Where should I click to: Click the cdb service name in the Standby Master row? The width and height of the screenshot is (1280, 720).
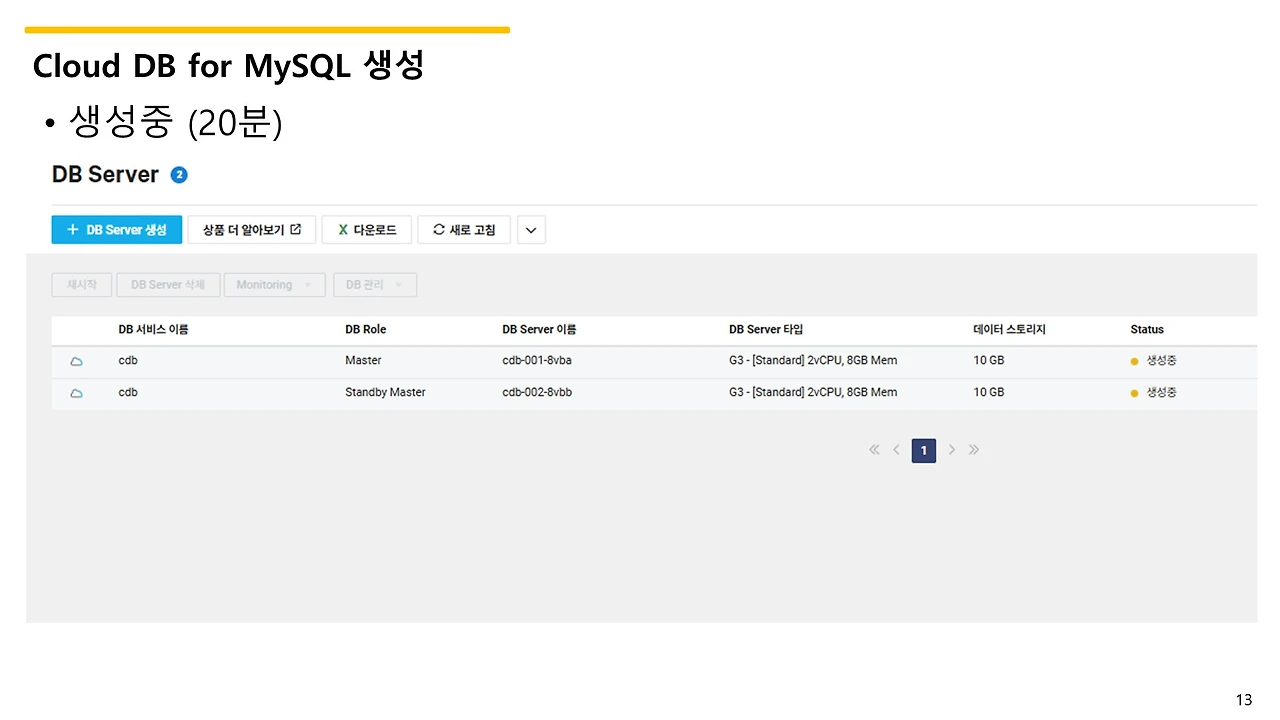[x=128, y=393]
